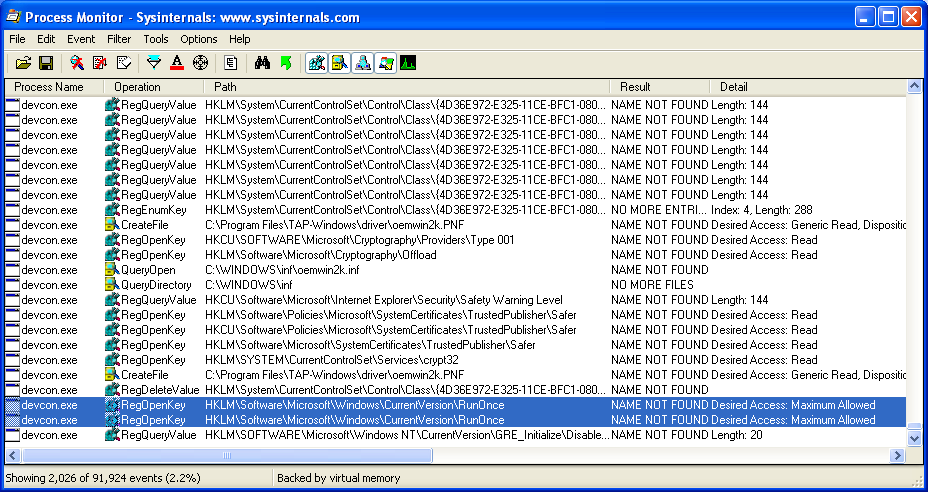
Task: Click the horizontal scrollbar right arrow
Action: click(x=898, y=455)
